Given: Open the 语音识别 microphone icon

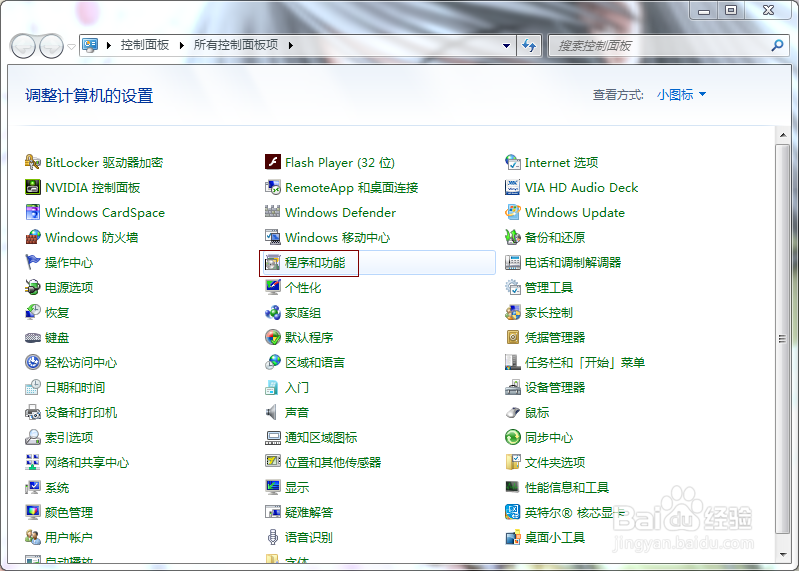Looking at the screenshot, I should click(273, 537).
